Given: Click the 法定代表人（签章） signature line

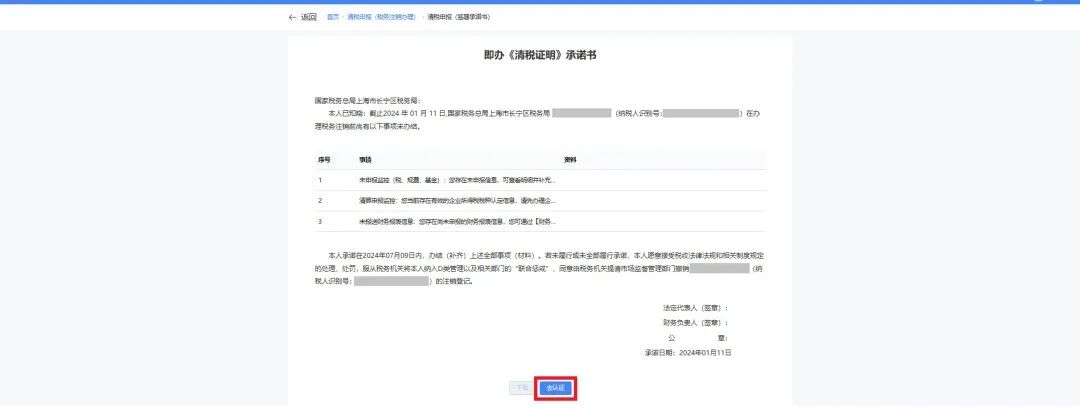Looking at the screenshot, I should tap(690, 308).
